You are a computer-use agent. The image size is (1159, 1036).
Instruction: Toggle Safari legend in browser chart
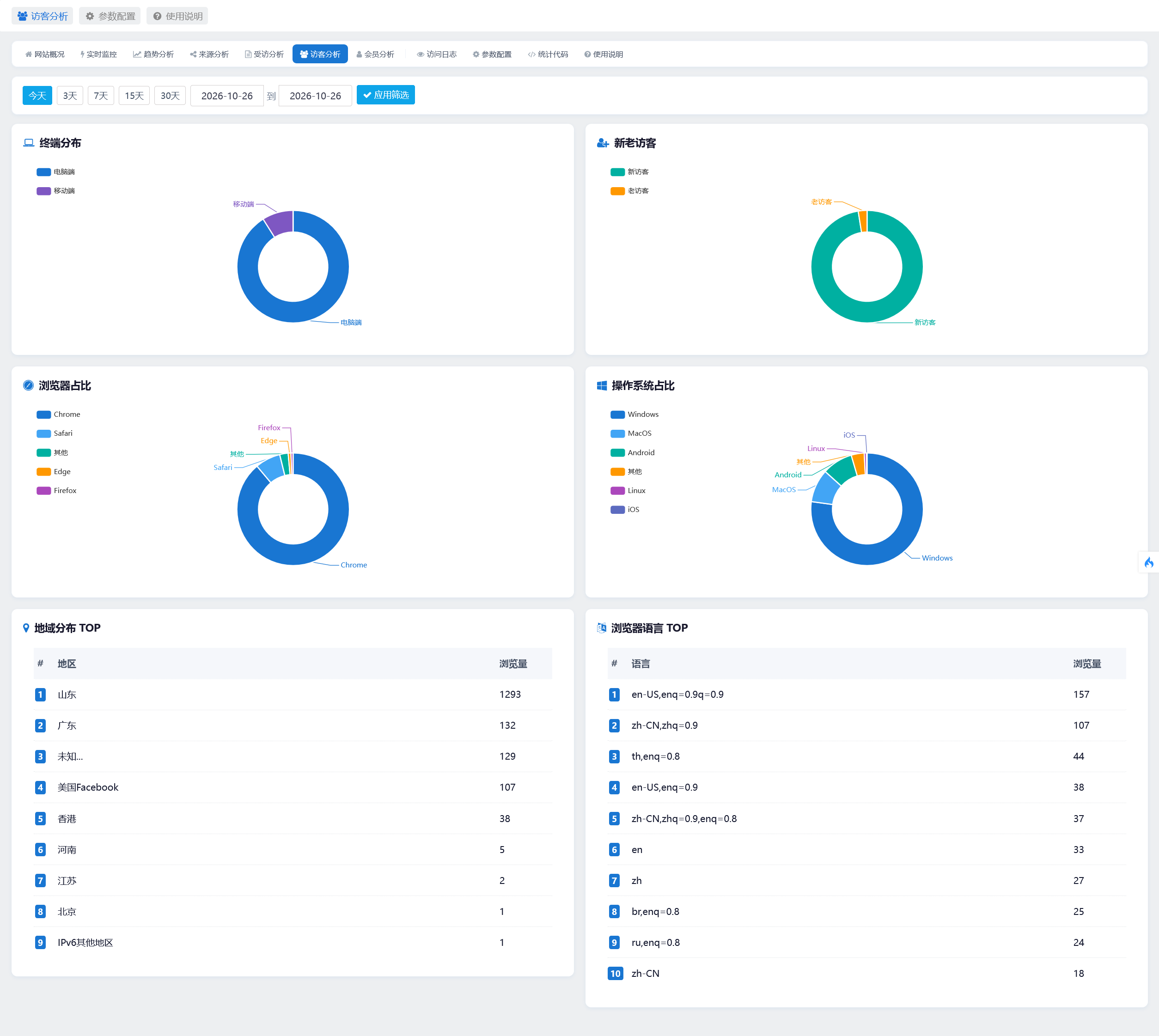pos(55,433)
